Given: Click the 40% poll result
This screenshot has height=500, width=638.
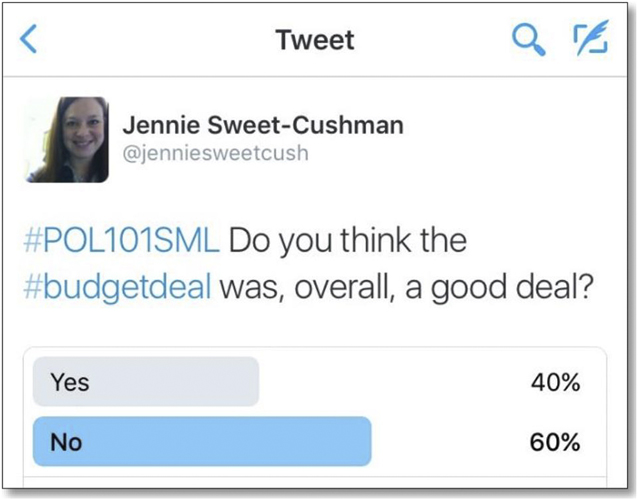Looking at the screenshot, I should coord(555,381).
